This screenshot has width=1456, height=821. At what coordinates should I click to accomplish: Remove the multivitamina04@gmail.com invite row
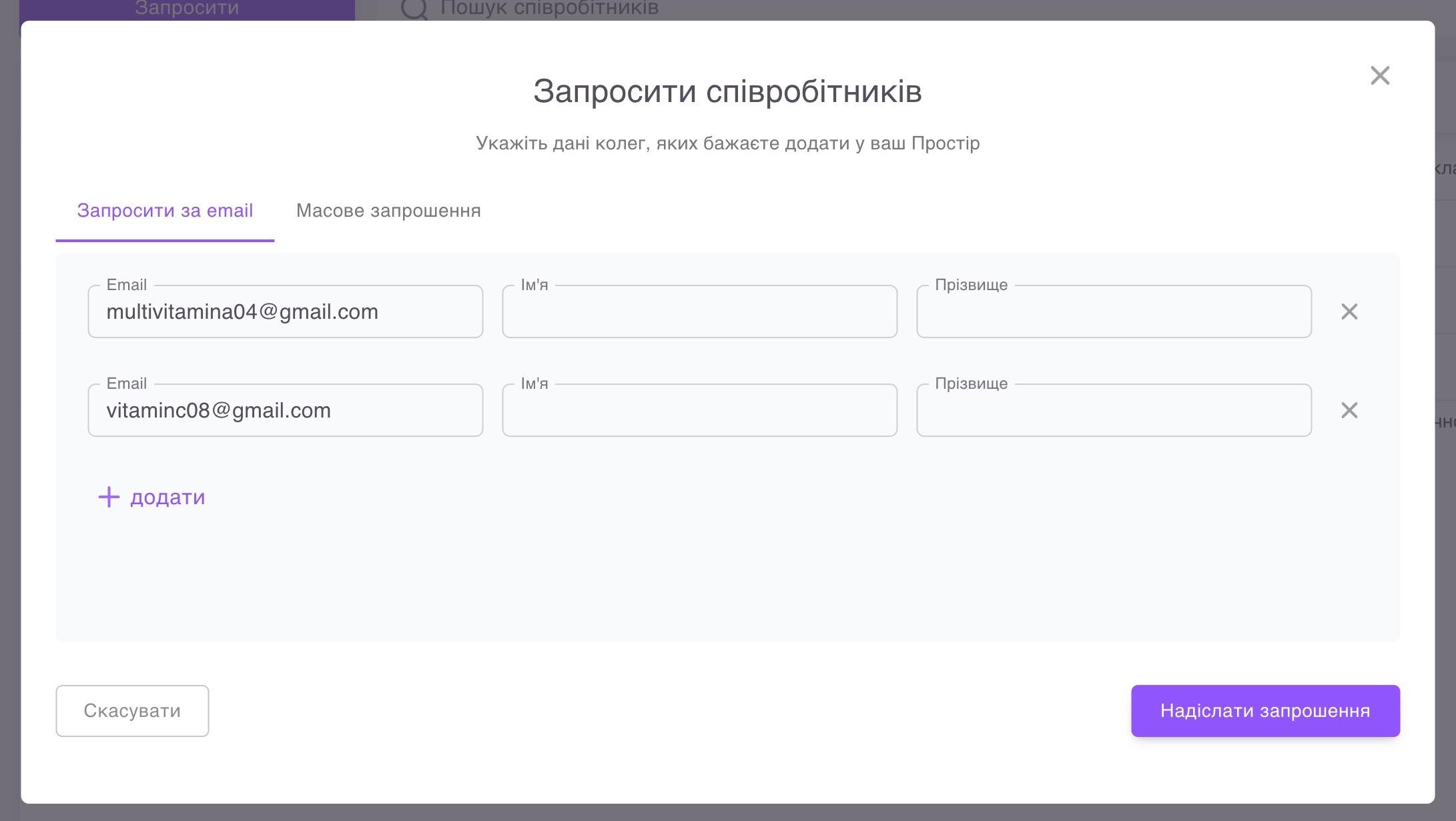(1350, 311)
